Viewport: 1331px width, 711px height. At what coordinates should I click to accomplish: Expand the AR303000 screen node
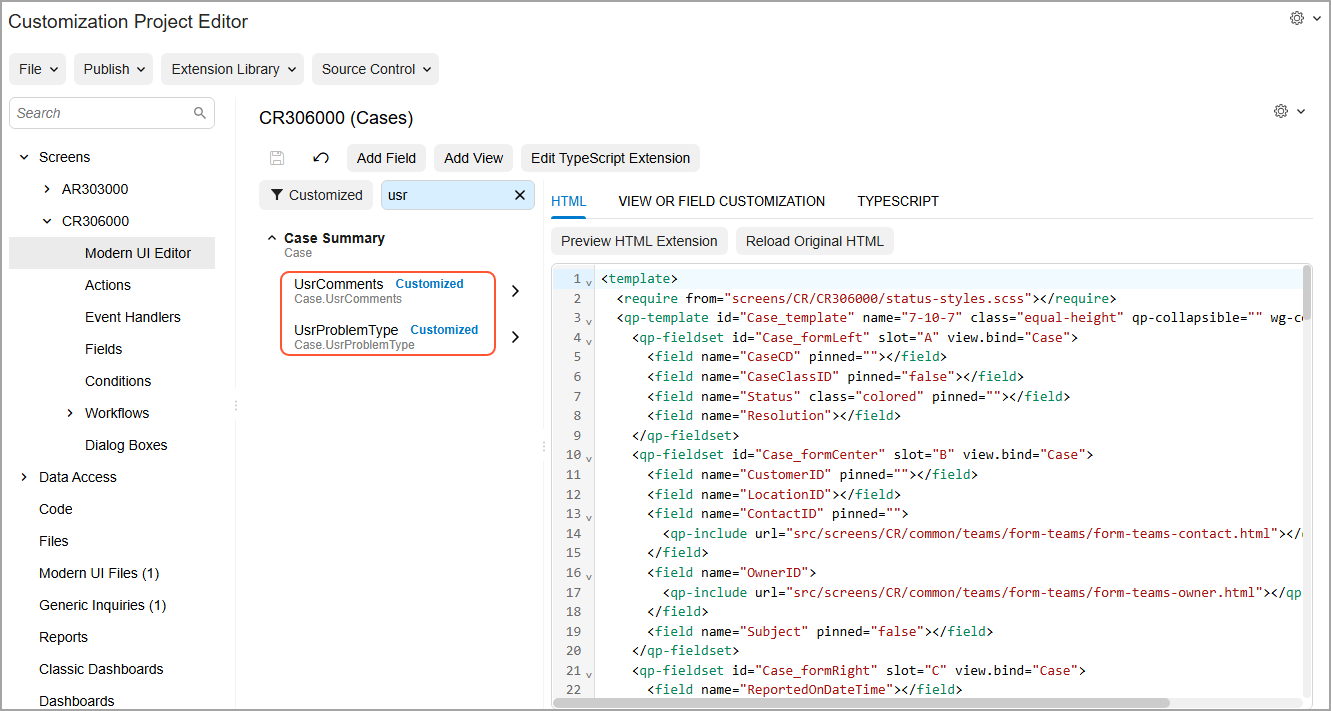47,189
